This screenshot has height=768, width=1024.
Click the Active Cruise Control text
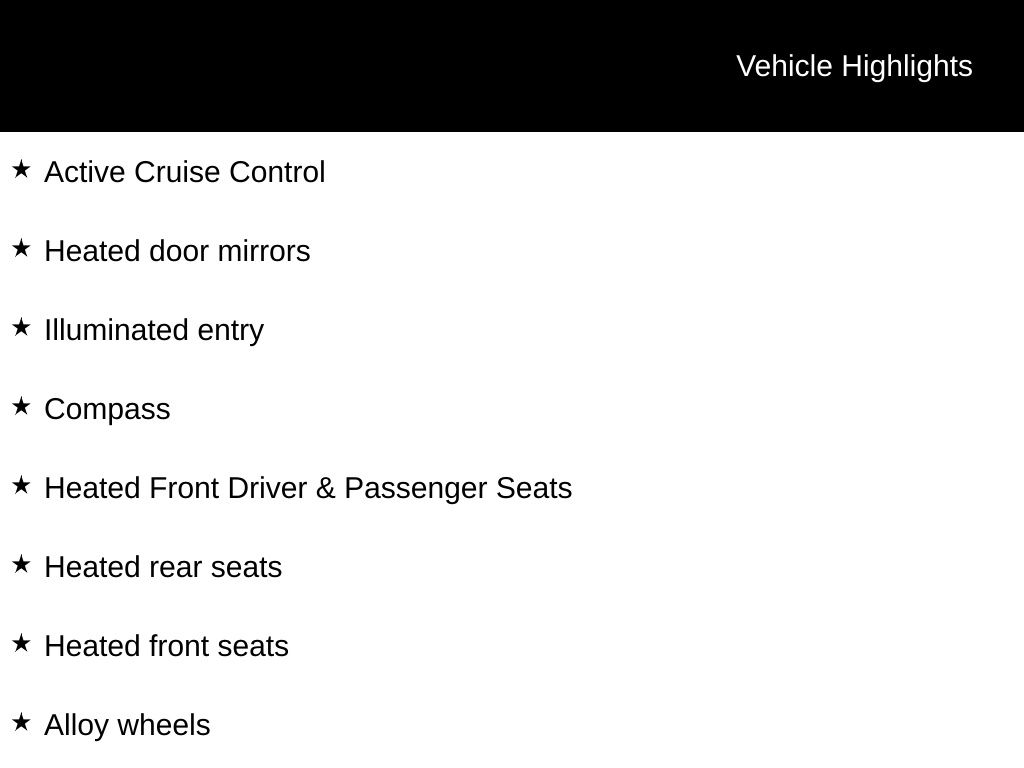click(185, 172)
